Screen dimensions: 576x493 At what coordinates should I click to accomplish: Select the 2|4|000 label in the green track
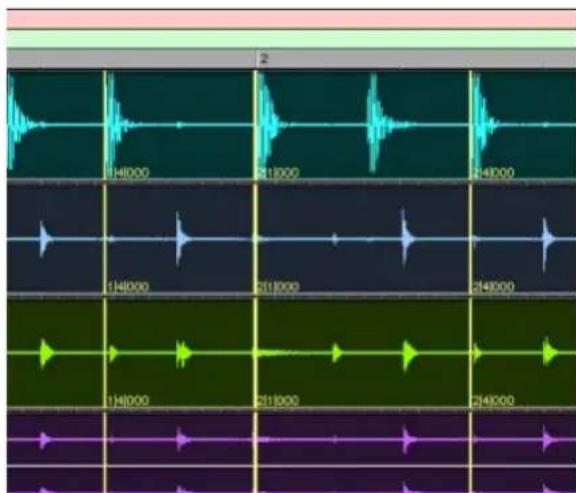coord(493,400)
